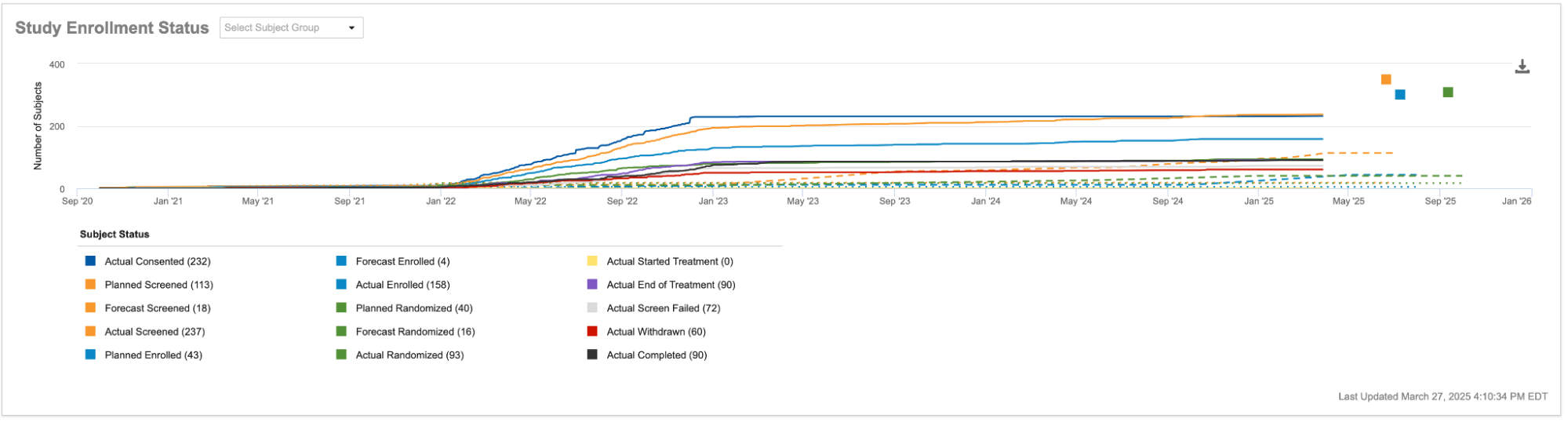Toggle the Actual Consented (232) legend series
Screen dimensions: 1568x422
[x=157, y=261]
